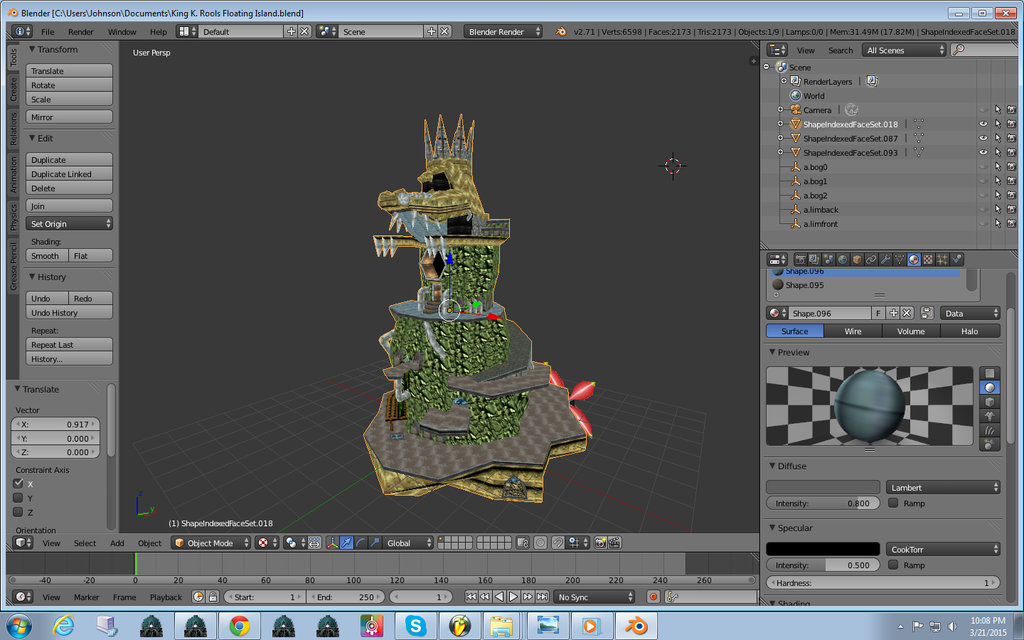Image resolution: width=1024 pixels, height=640 pixels.
Task: Open the All Scenes outliner filter dropdown
Action: coord(904,50)
